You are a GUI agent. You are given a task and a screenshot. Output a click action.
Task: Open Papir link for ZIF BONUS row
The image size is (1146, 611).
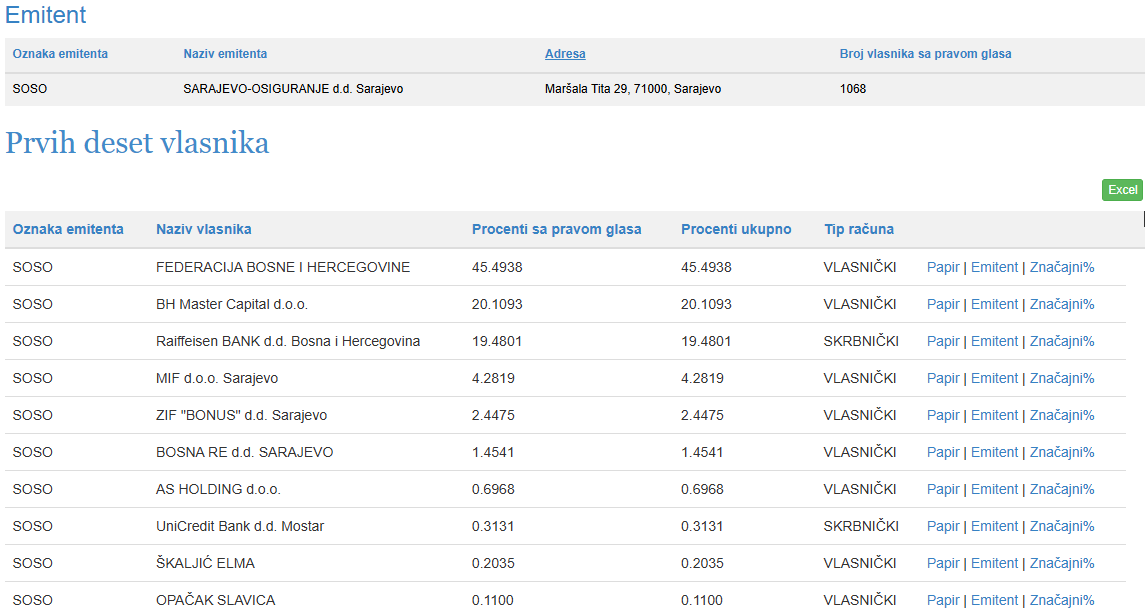[x=943, y=415]
